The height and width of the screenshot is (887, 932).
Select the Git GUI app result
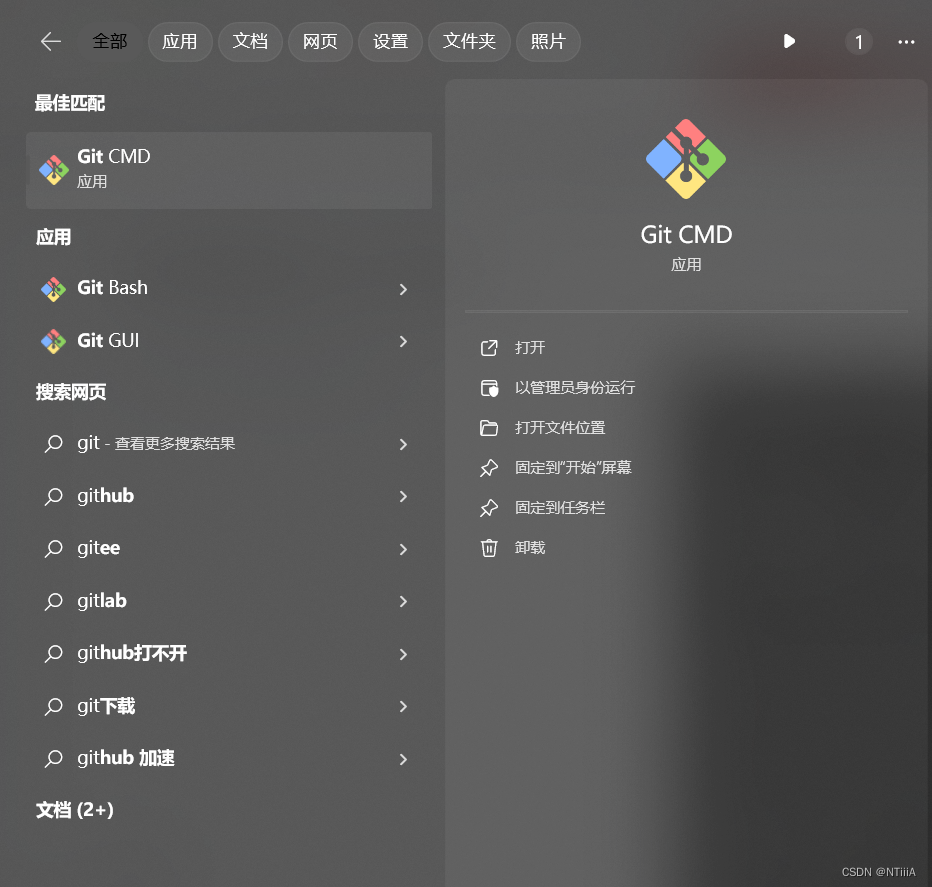point(229,341)
